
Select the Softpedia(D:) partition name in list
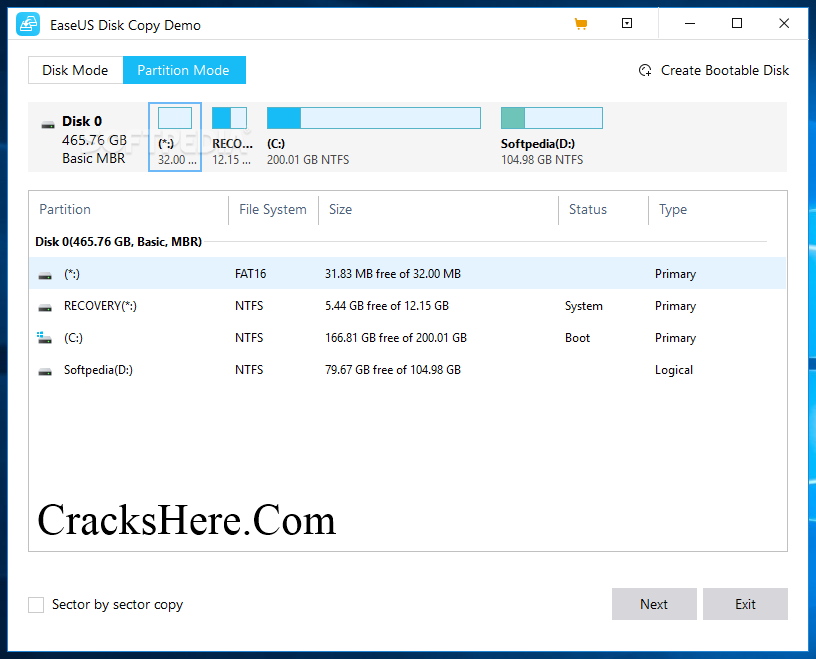(98, 370)
